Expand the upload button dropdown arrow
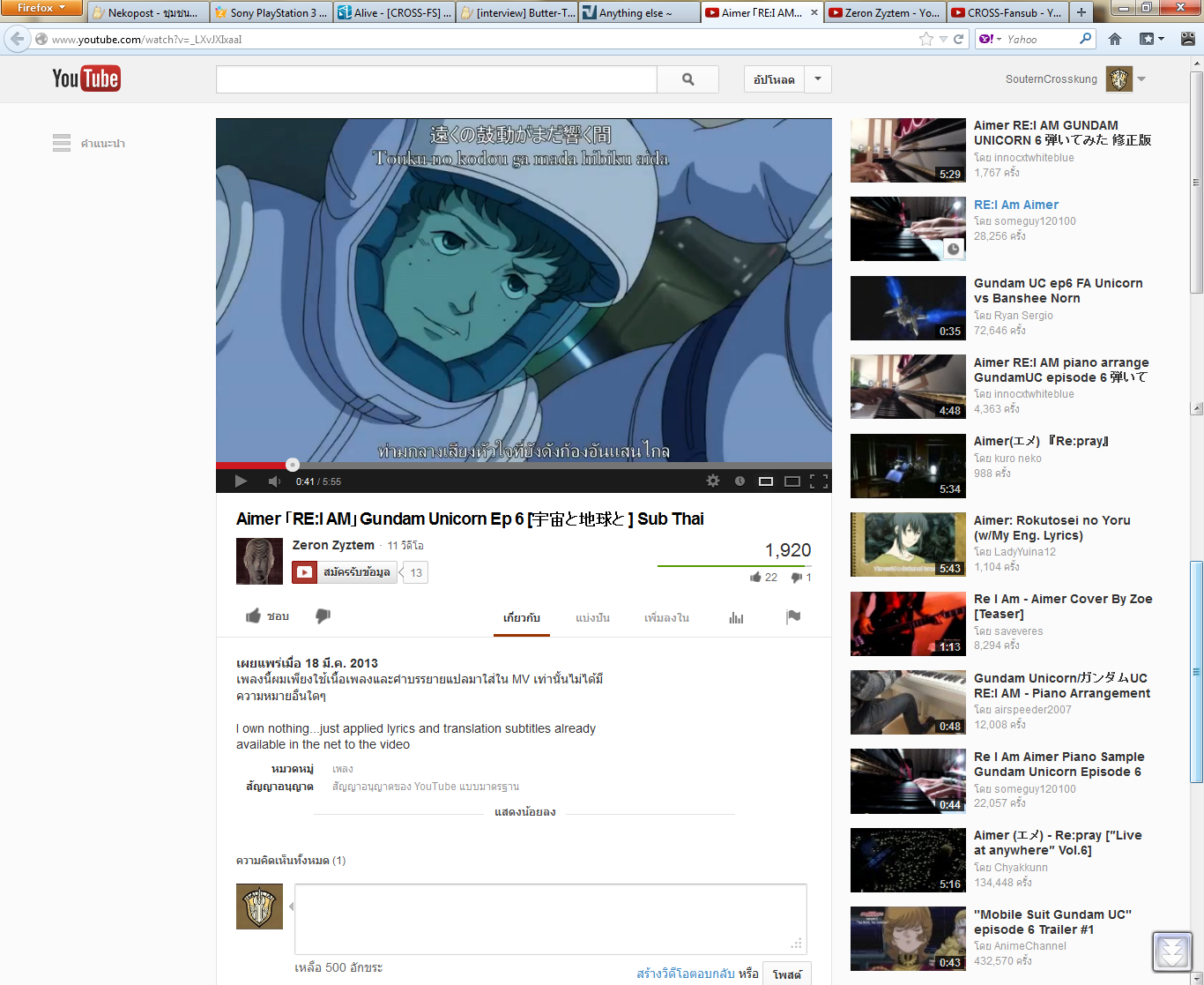Screen dimensions: 1204x985 [x=818, y=79]
